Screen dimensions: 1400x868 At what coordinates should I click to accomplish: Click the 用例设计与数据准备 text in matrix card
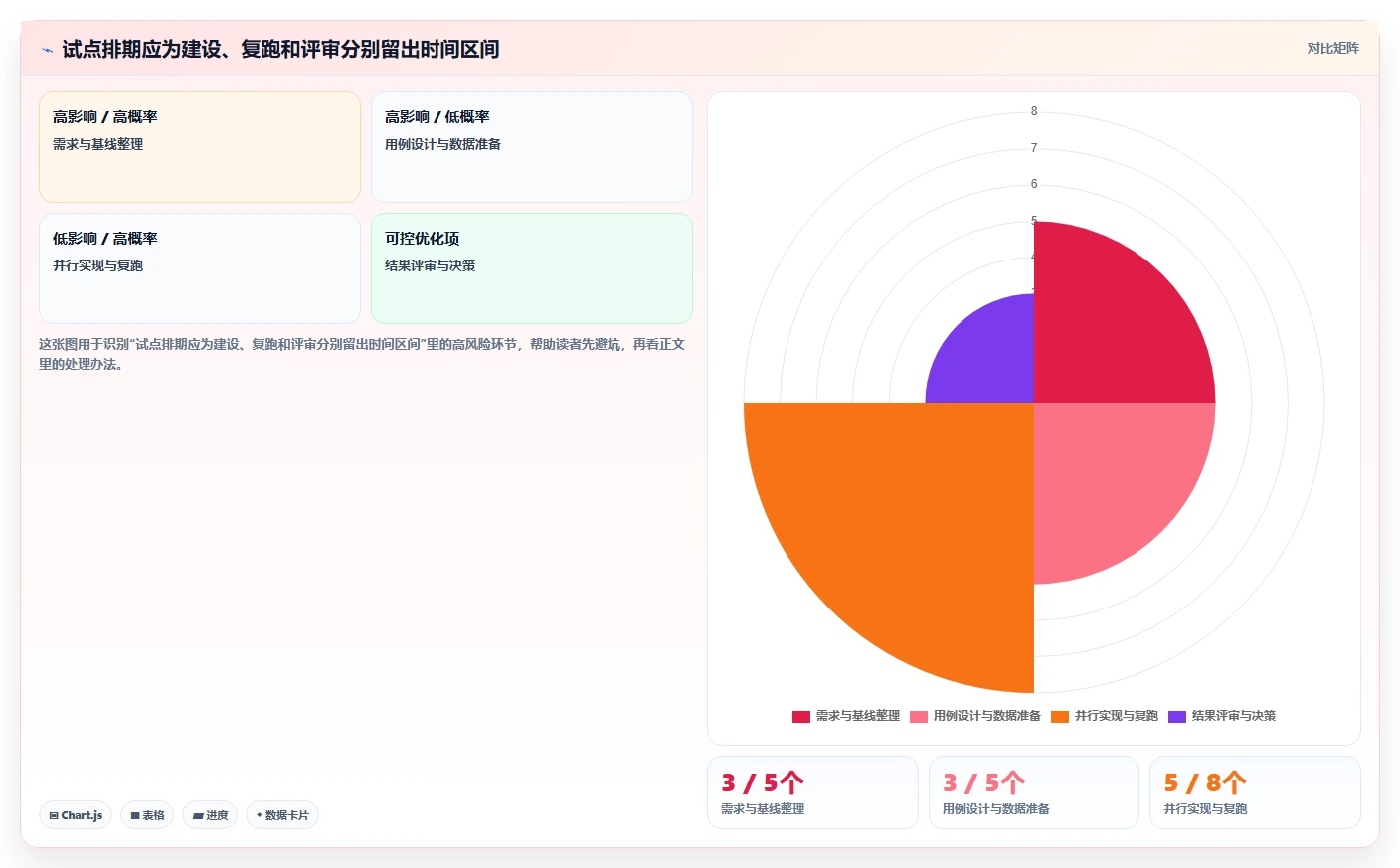click(x=443, y=144)
